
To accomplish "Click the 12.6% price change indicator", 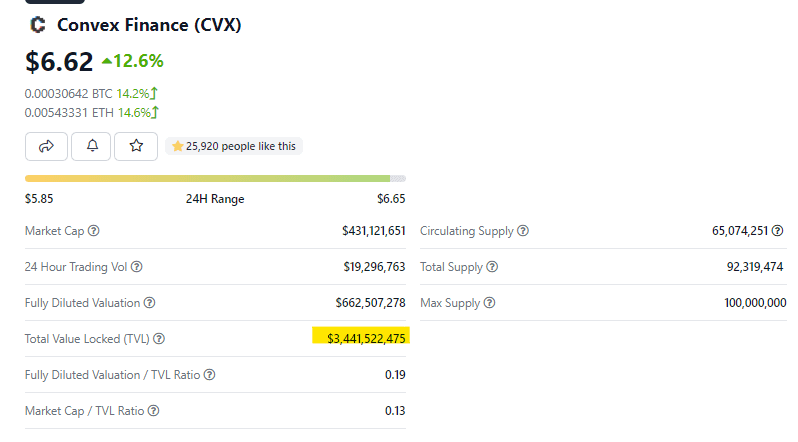I will [133, 61].
